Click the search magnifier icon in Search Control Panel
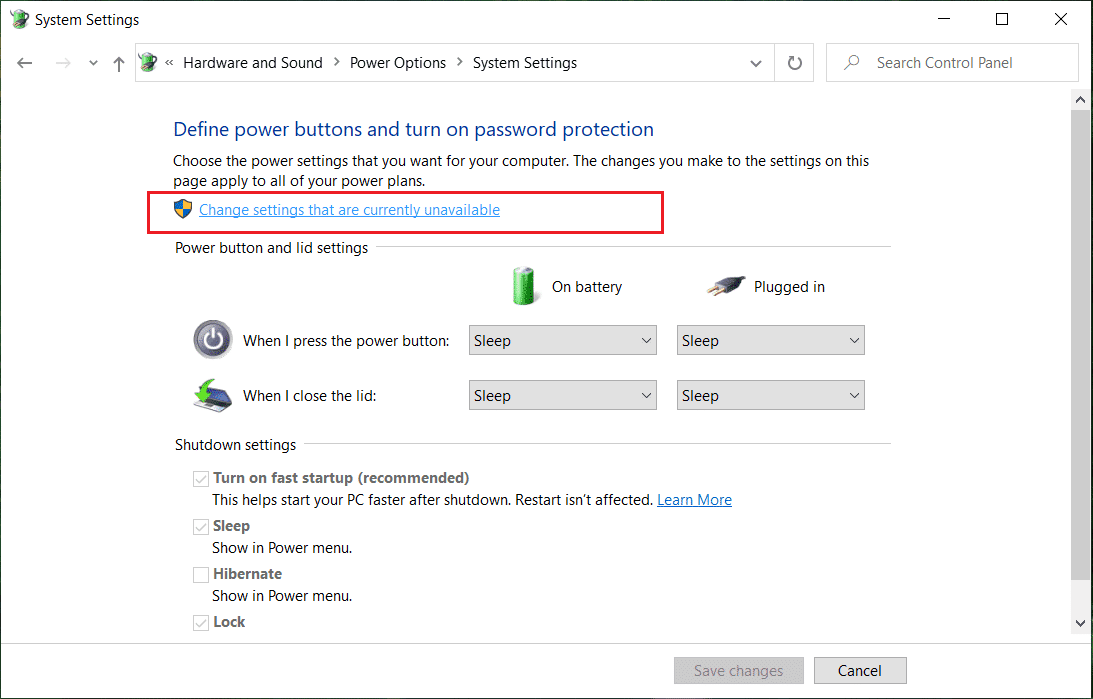The width and height of the screenshot is (1093, 699). pyautogui.click(x=850, y=62)
